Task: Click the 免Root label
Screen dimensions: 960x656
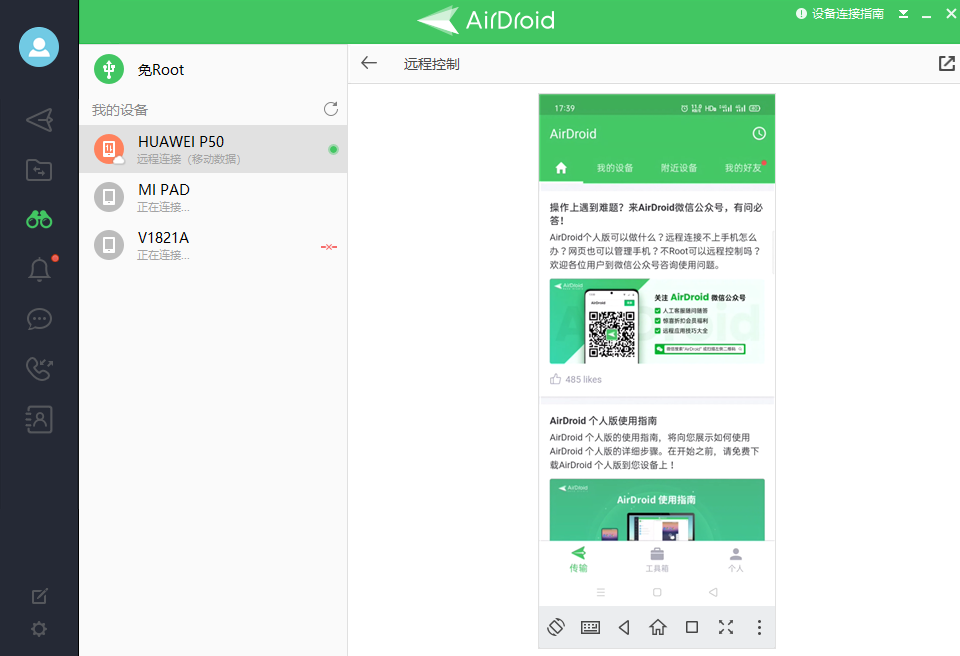Action: pyautogui.click(x=160, y=70)
